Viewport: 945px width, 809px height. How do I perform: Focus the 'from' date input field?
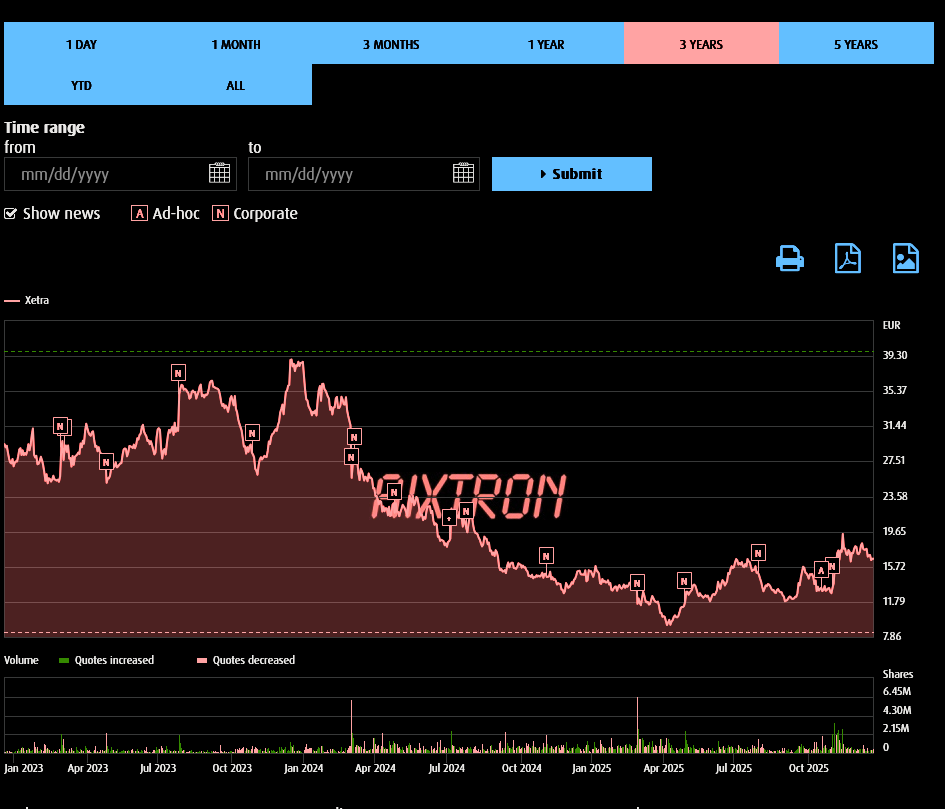(121, 174)
